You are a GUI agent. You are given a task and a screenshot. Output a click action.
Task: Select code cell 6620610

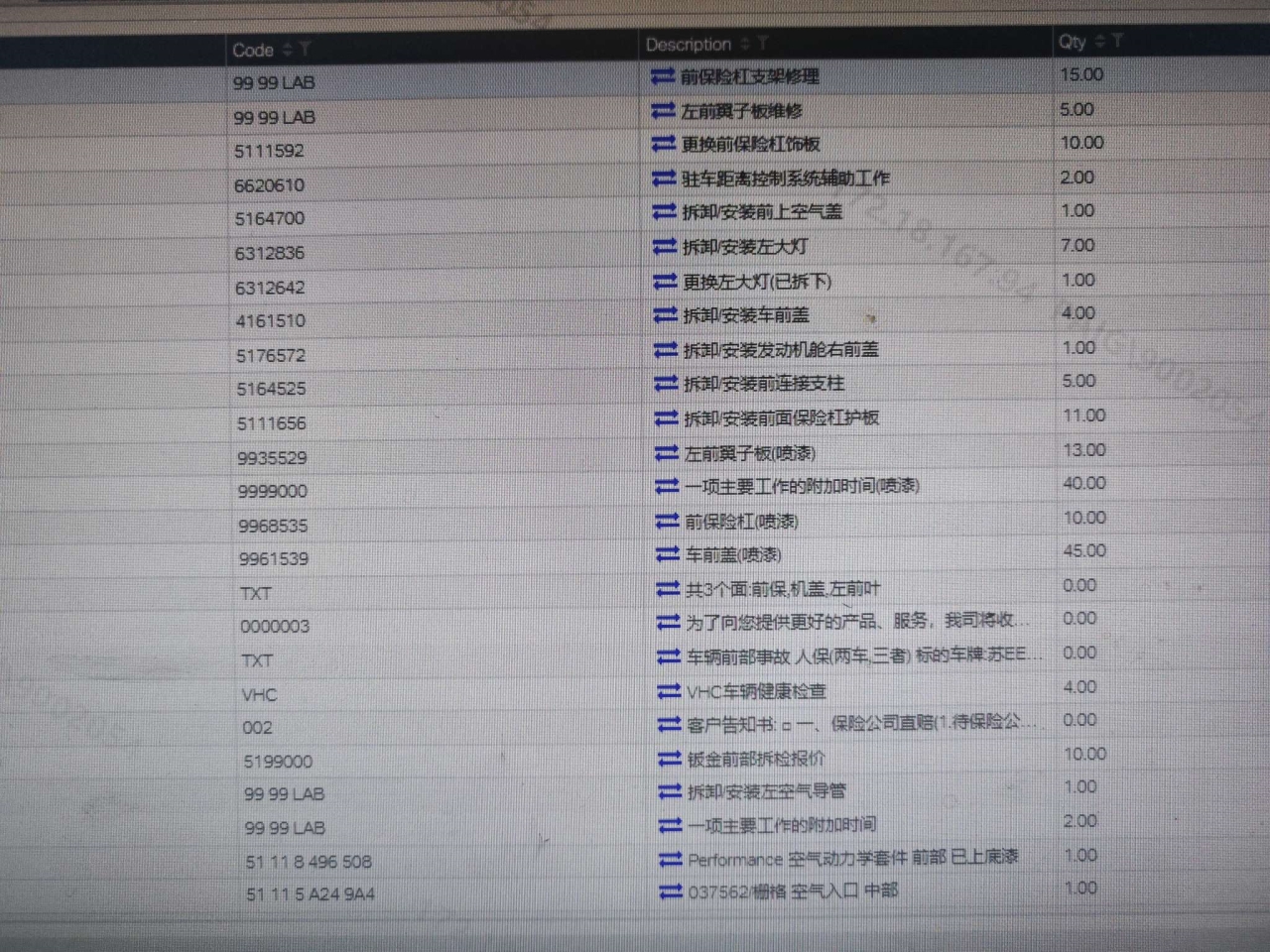[x=270, y=185]
